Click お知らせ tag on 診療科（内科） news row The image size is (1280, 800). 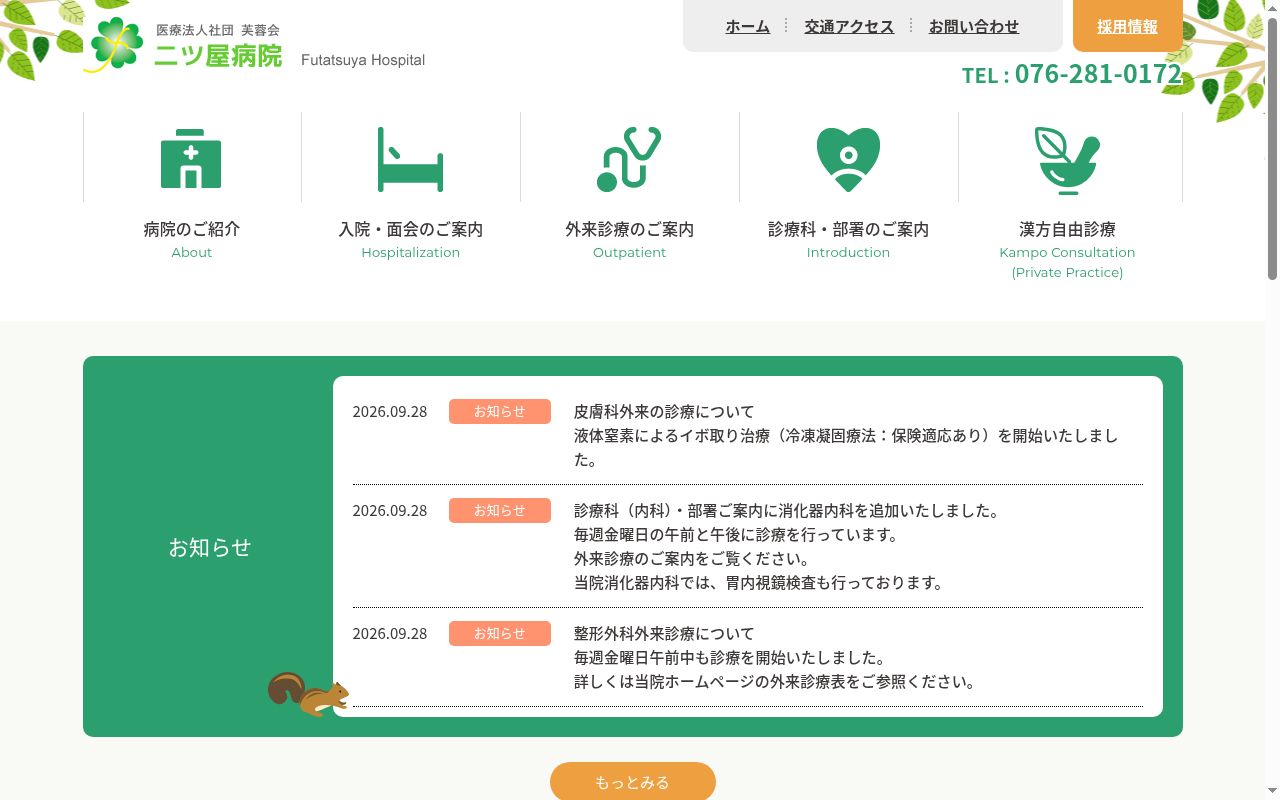[500, 510]
